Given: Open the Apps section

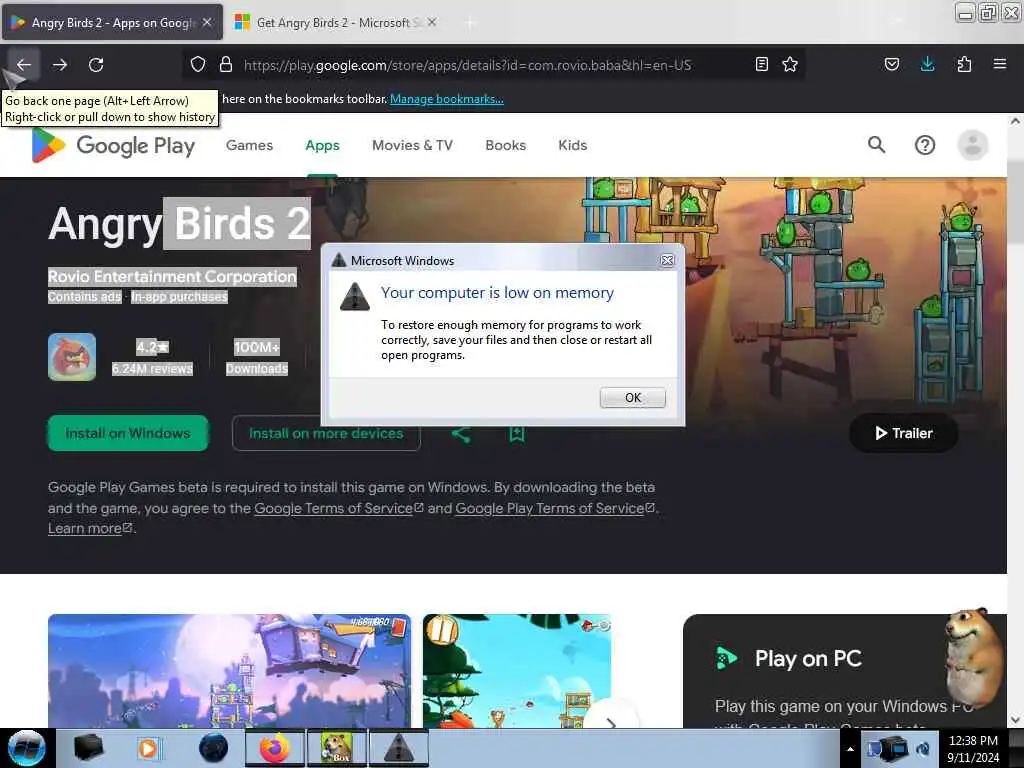Looking at the screenshot, I should coord(322,145).
